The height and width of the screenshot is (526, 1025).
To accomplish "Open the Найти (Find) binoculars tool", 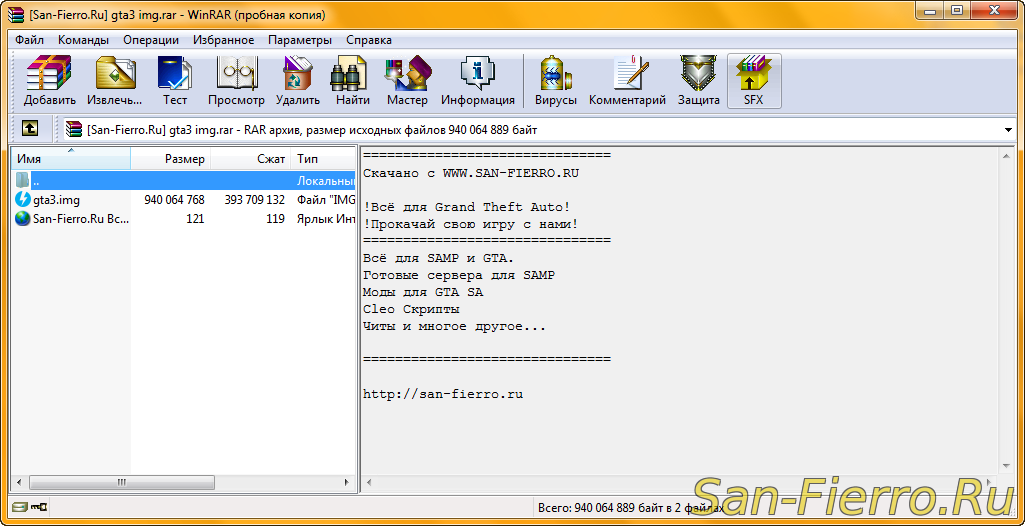I will click(x=352, y=80).
